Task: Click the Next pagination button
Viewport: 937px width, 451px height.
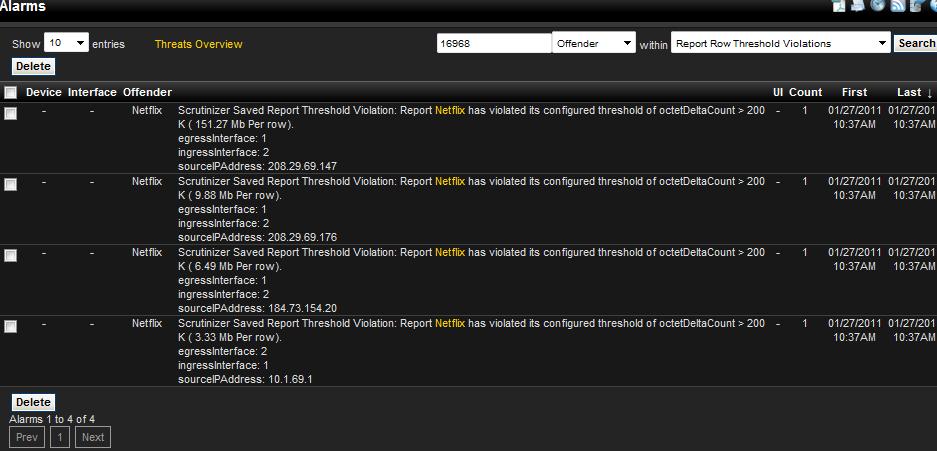Action: [x=93, y=437]
